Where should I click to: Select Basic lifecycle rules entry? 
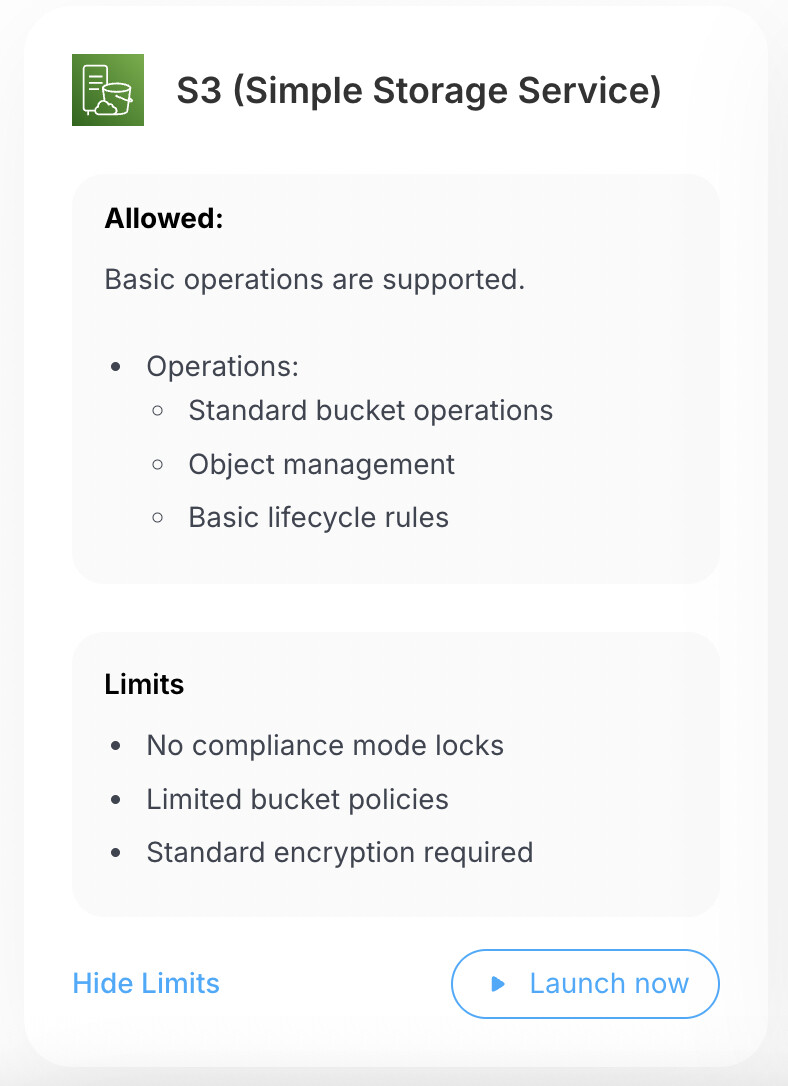(x=319, y=518)
